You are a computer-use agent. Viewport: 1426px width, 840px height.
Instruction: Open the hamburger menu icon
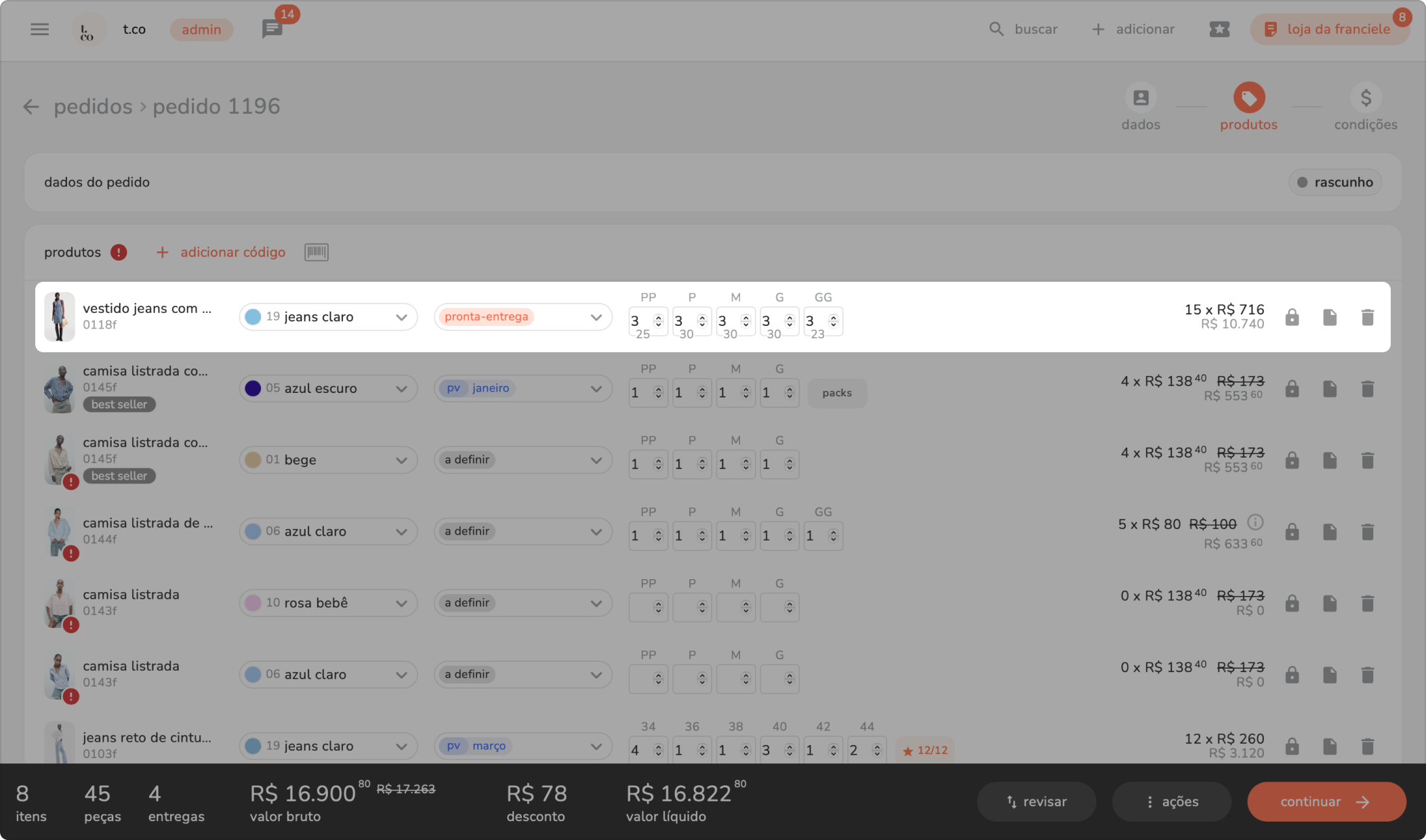pos(39,29)
